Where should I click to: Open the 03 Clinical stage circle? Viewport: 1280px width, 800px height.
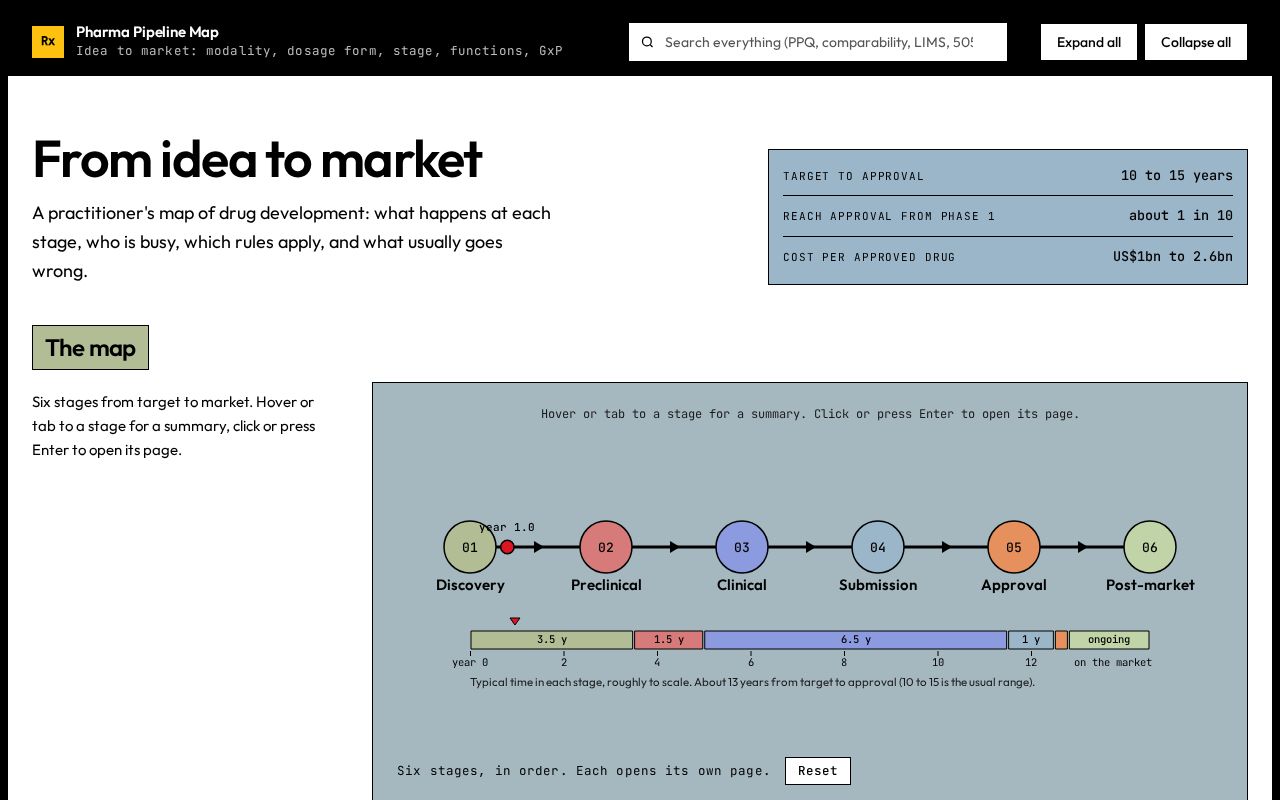coord(742,547)
